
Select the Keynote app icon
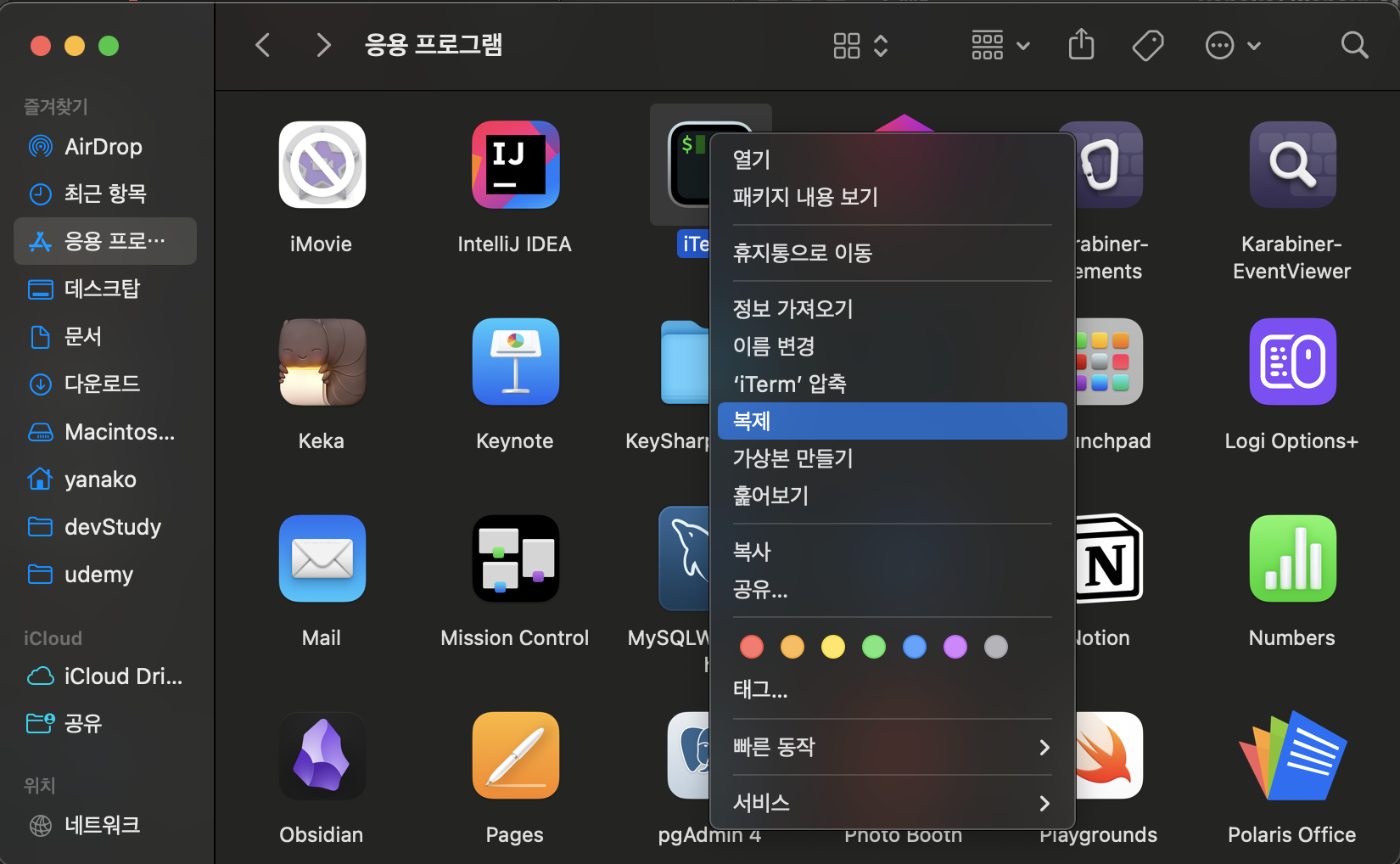click(x=515, y=362)
